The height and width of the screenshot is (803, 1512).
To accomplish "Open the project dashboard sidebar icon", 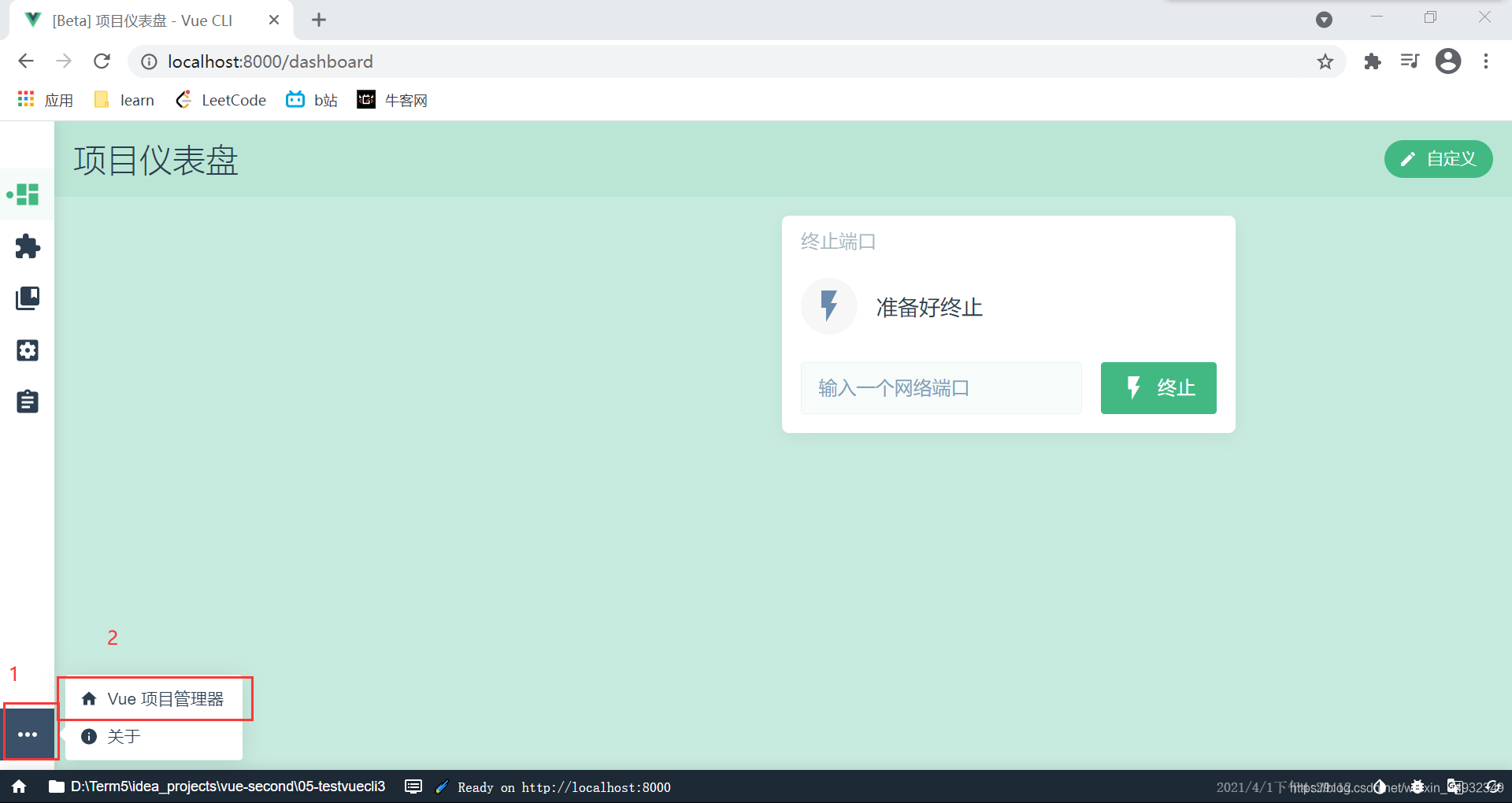I will pyautogui.click(x=28, y=194).
